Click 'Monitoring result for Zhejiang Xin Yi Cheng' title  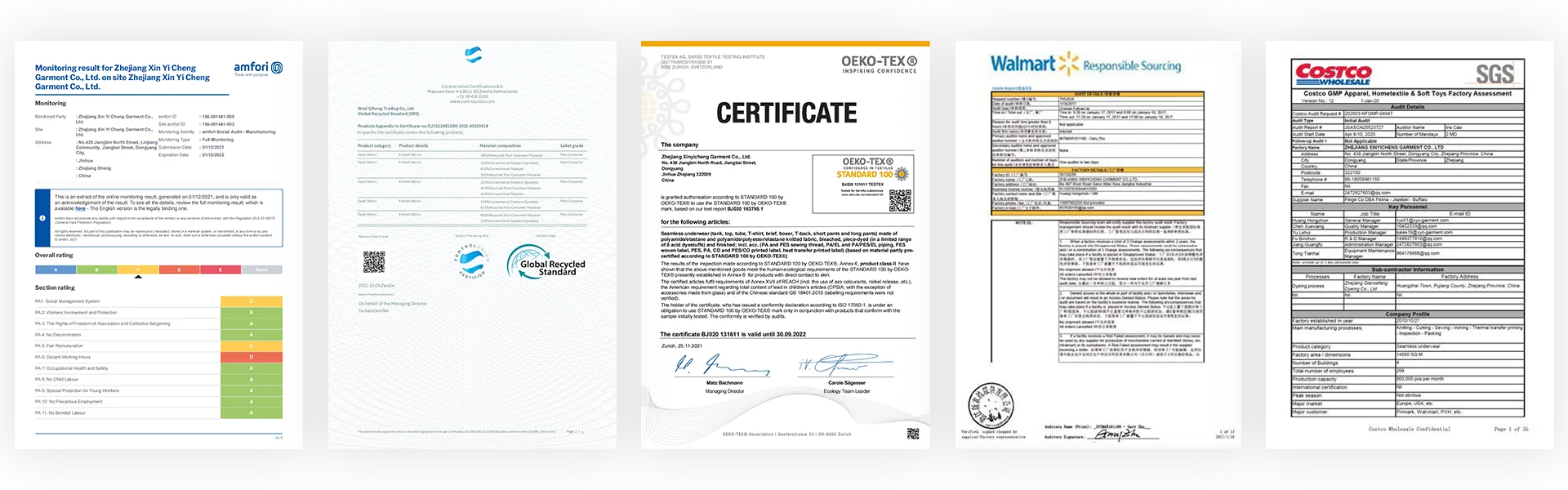pyautogui.click(x=122, y=78)
